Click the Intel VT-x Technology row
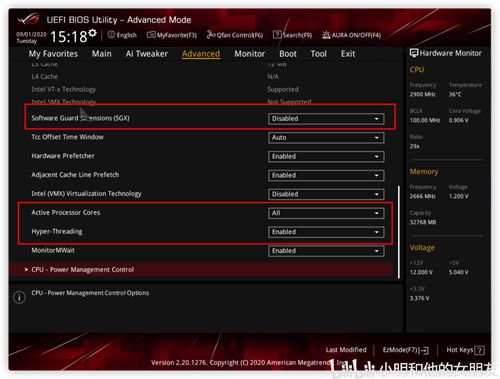The image size is (500, 379). (165, 89)
